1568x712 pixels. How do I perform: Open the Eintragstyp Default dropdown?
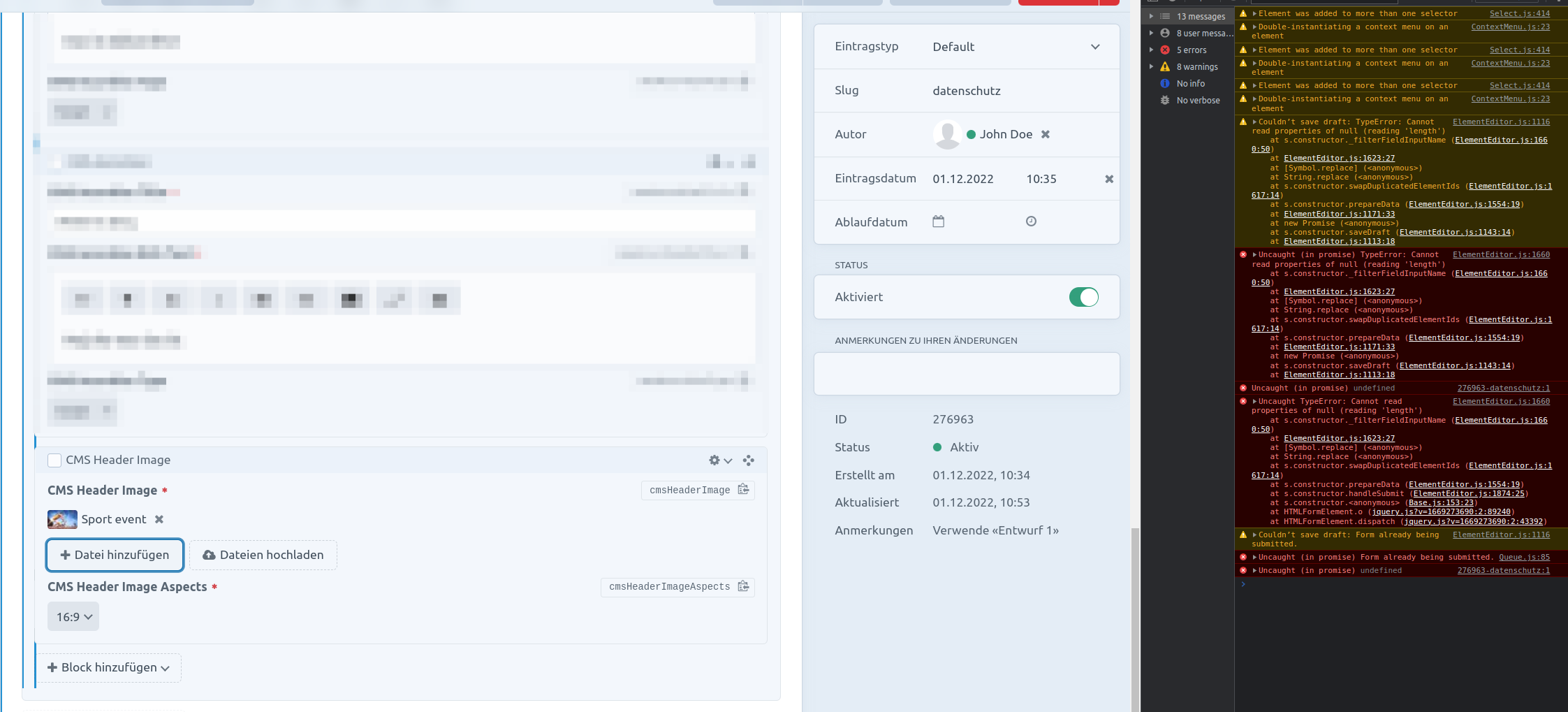click(1016, 46)
